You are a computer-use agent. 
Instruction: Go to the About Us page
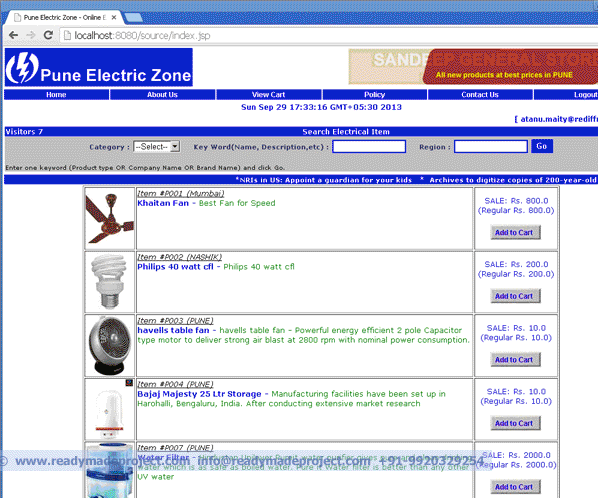point(162,95)
